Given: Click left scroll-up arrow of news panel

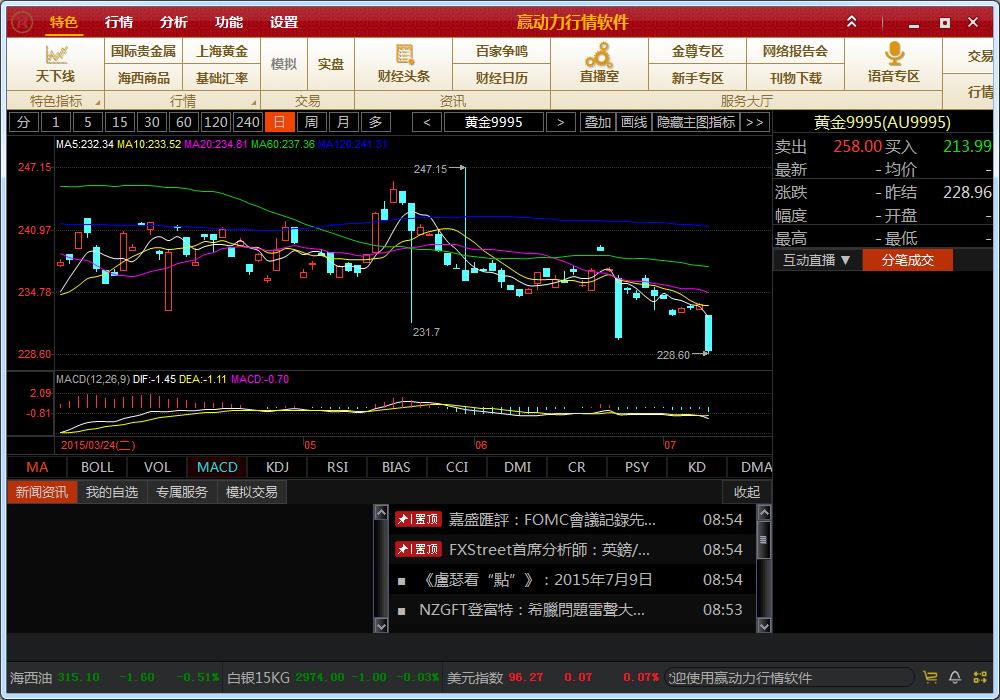Looking at the screenshot, I should (381, 513).
